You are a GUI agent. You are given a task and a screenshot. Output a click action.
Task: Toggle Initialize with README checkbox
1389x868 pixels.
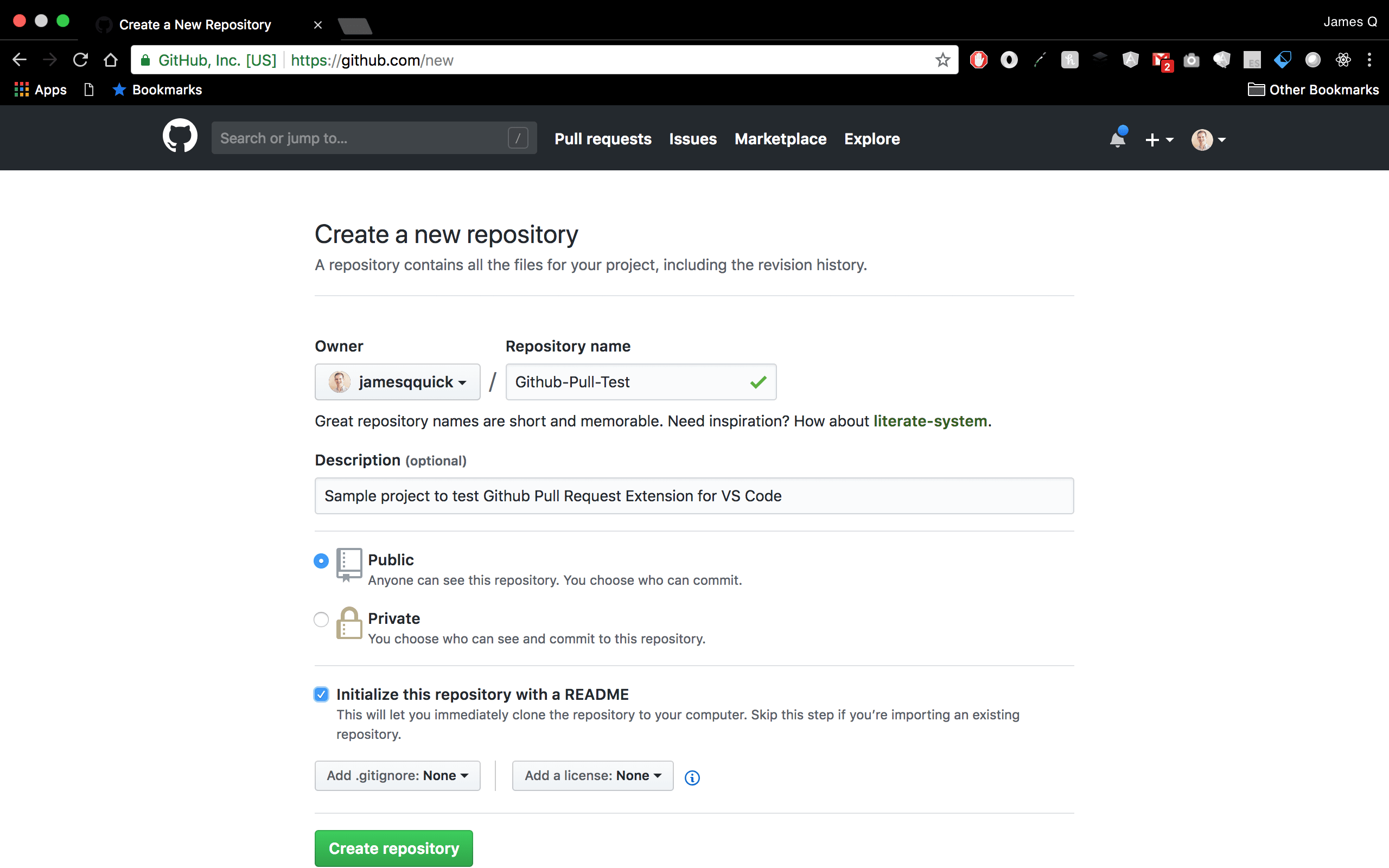pos(321,694)
